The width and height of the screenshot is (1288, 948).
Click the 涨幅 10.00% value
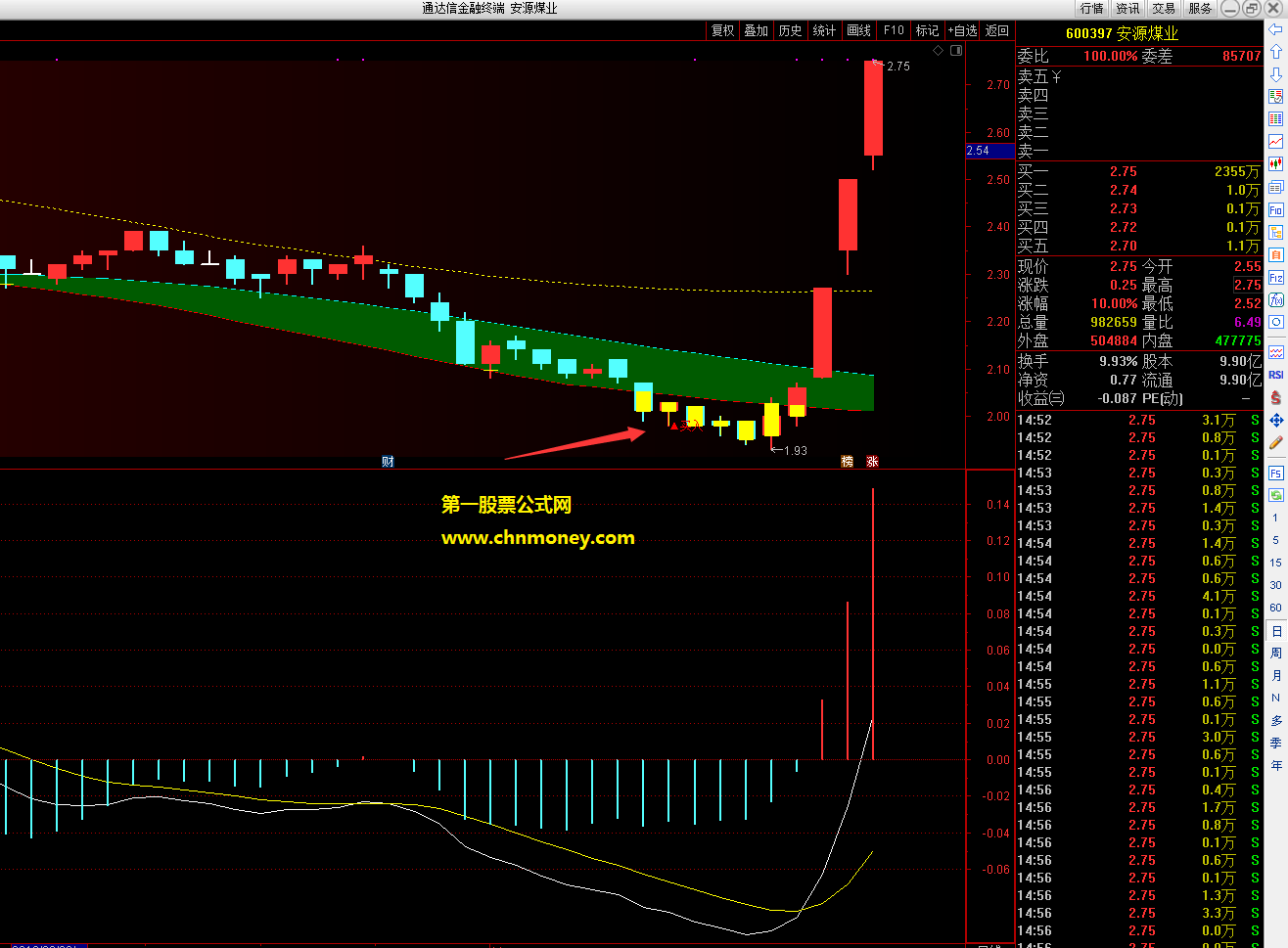pos(1114,303)
